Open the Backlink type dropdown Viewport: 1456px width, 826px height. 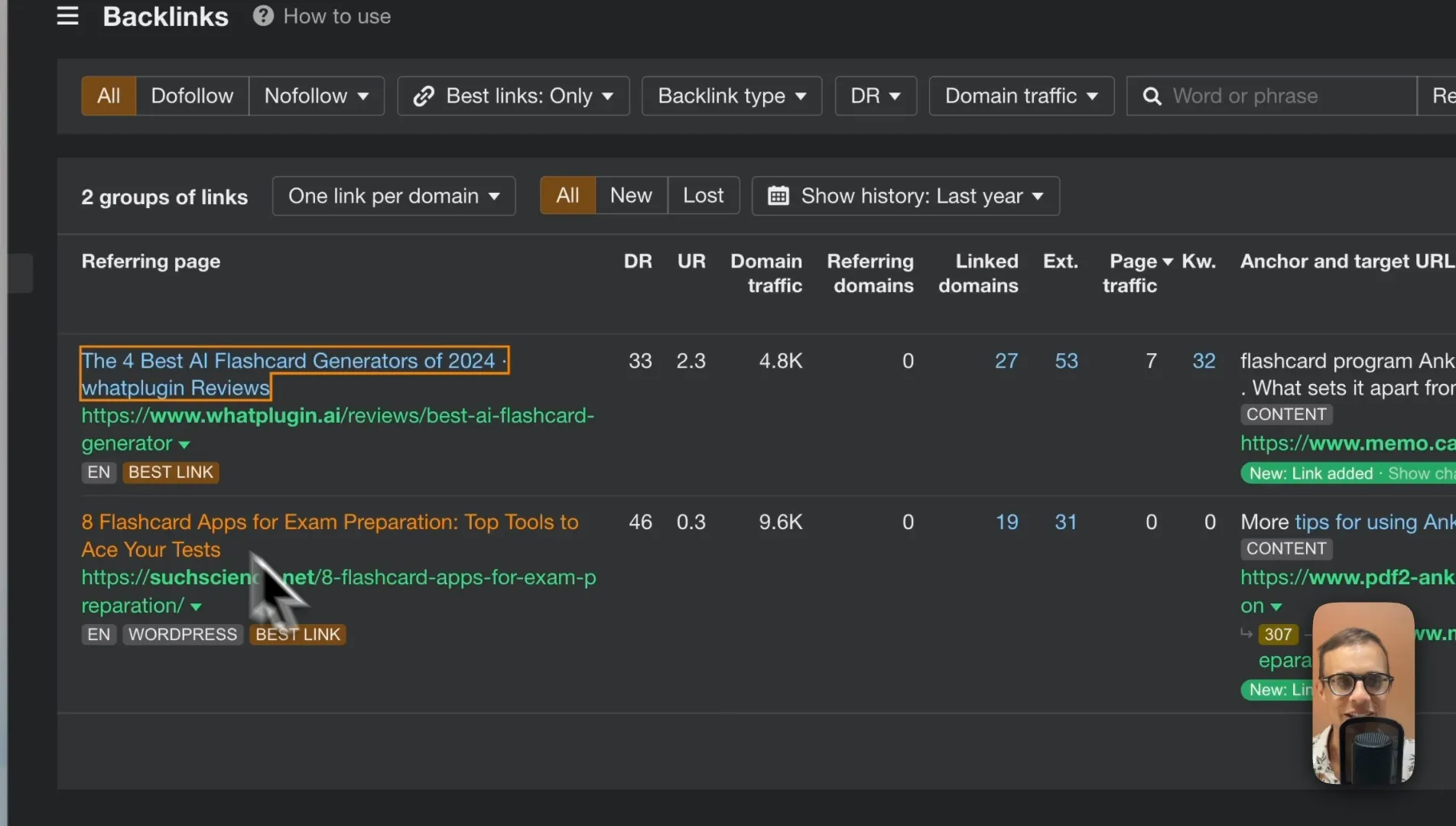[x=732, y=96]
